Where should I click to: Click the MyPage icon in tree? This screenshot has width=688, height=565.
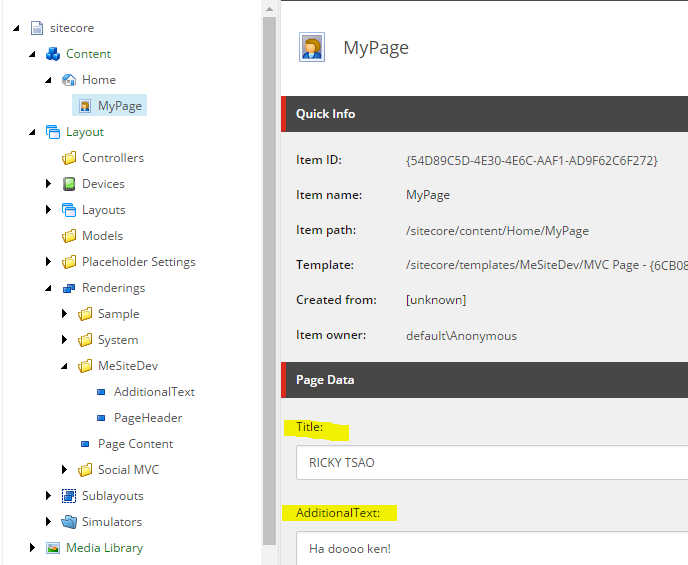85,106
